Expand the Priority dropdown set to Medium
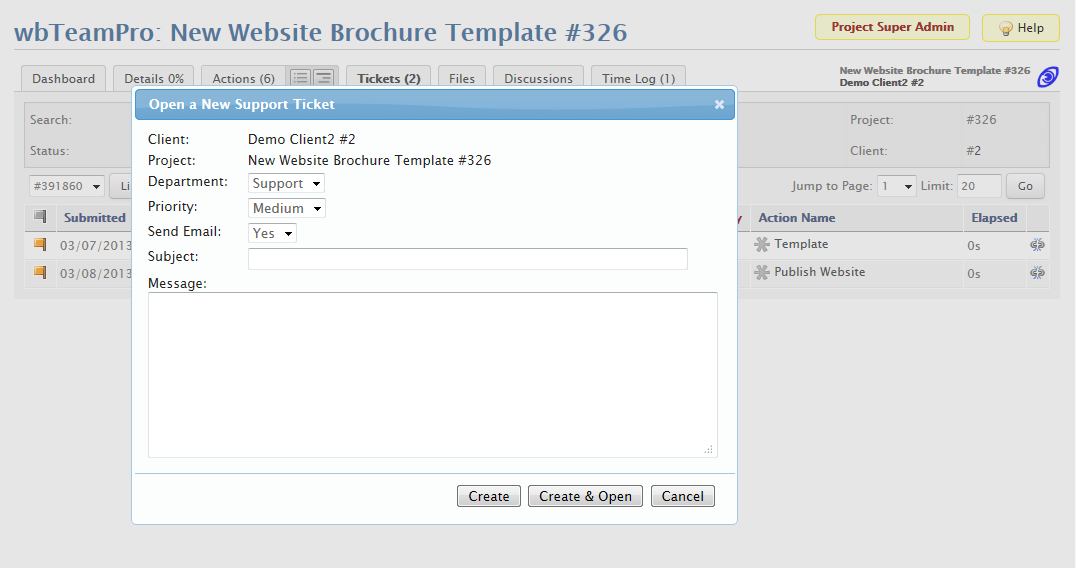This screenshot has height=568, width=1076. coord(287,208)
